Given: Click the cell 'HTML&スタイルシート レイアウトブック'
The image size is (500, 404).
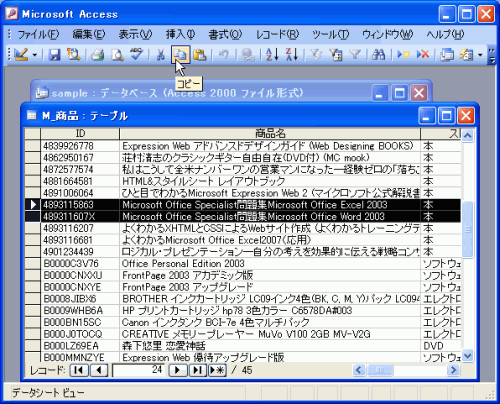Looking at the screenshot, I should coord(270,181).
